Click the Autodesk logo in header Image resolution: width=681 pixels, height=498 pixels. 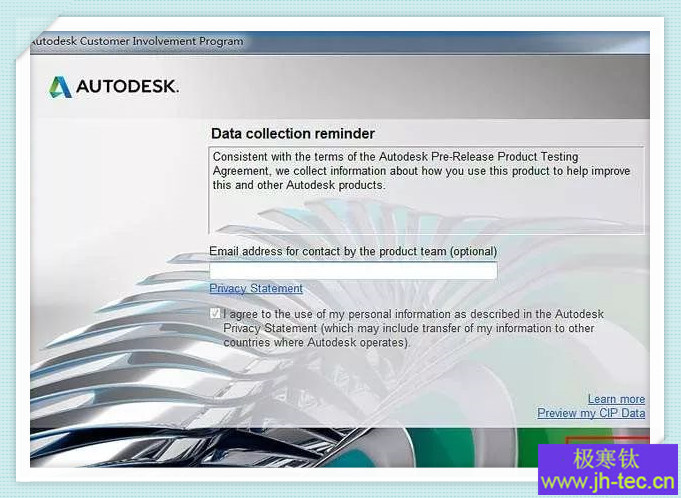pyautogui.click(x=113, y=87)
